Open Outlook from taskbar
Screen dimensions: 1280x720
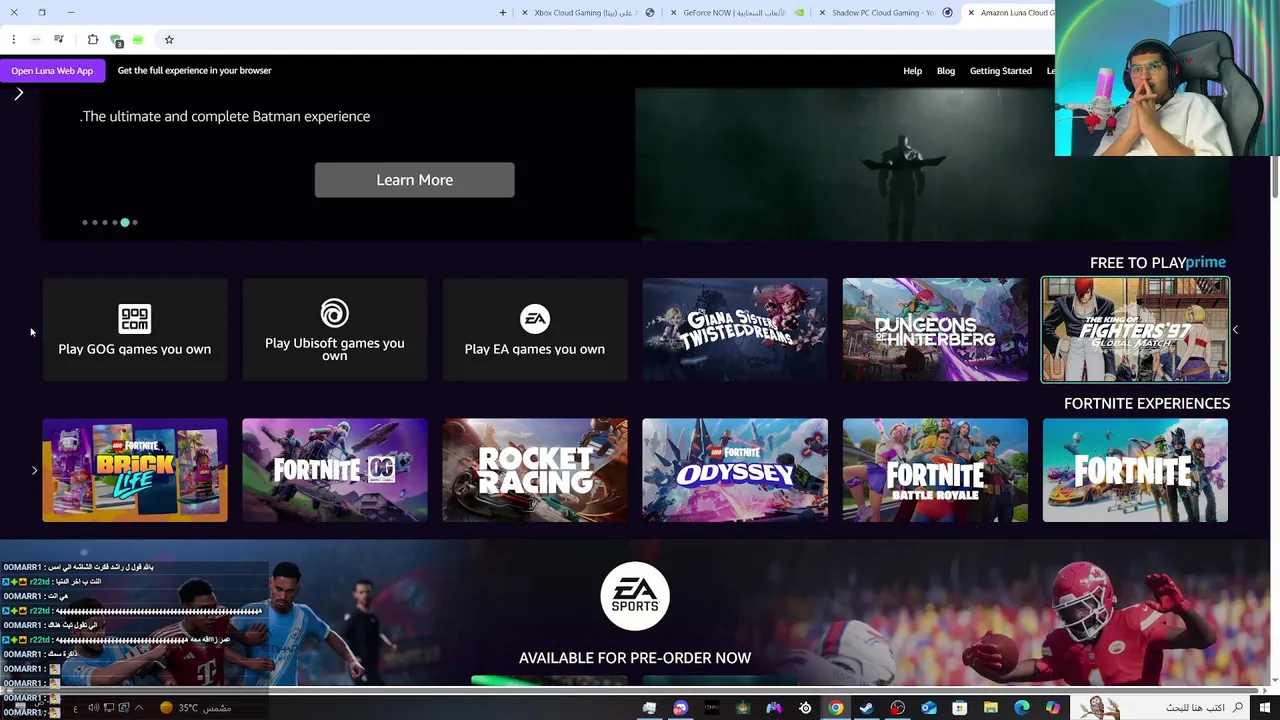click(929, 708)
